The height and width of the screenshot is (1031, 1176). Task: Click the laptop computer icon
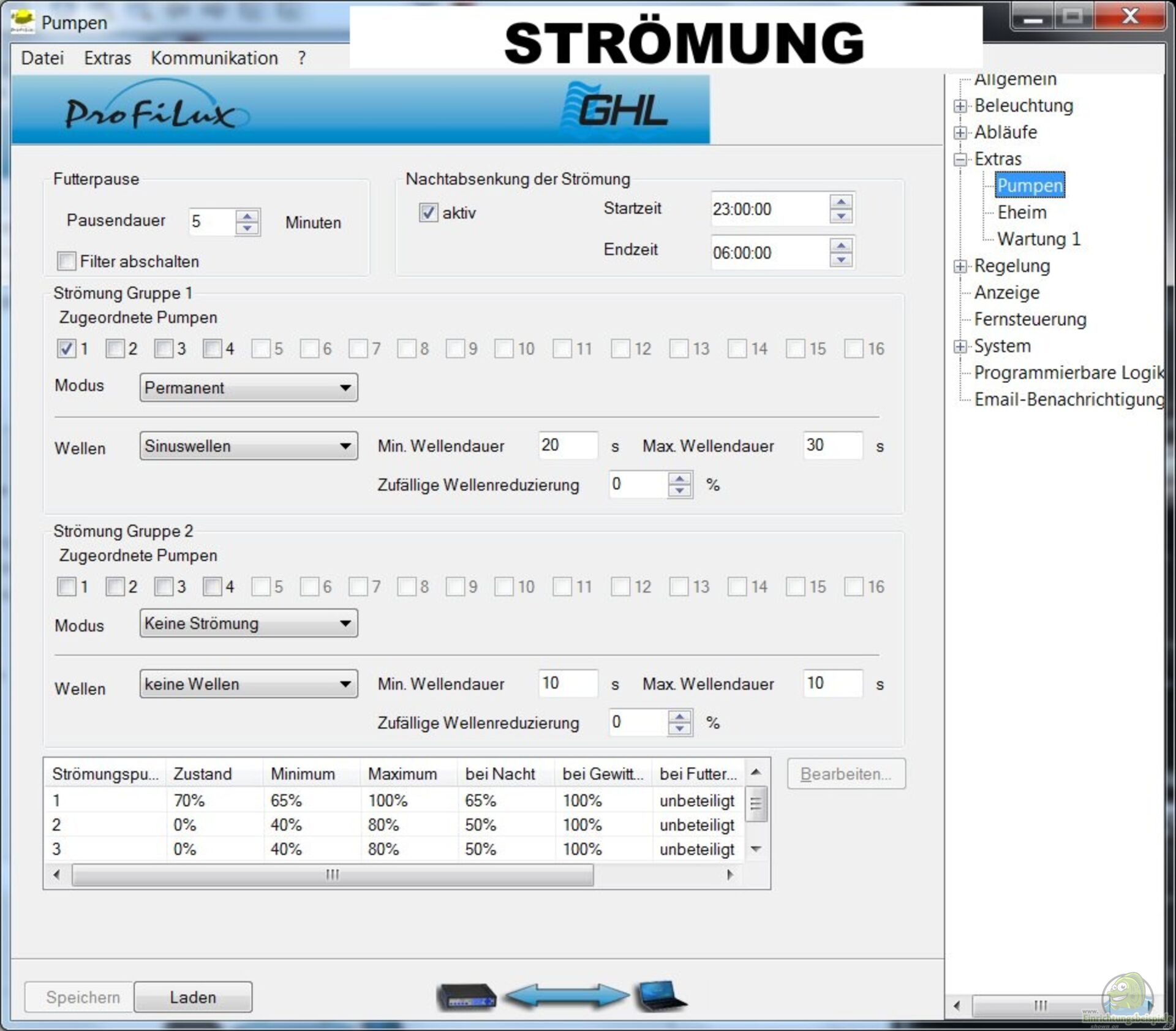click(659, 995)
